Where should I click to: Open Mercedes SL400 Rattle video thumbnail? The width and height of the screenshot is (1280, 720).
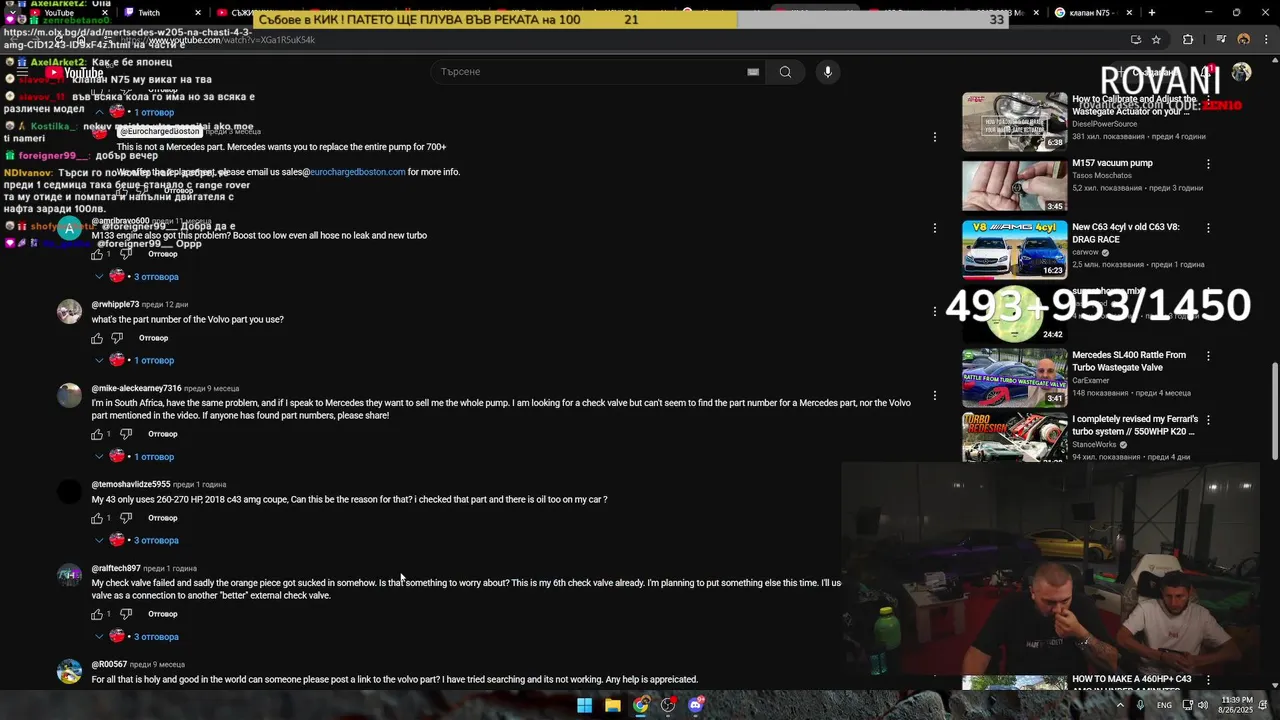coord(1014,377)
